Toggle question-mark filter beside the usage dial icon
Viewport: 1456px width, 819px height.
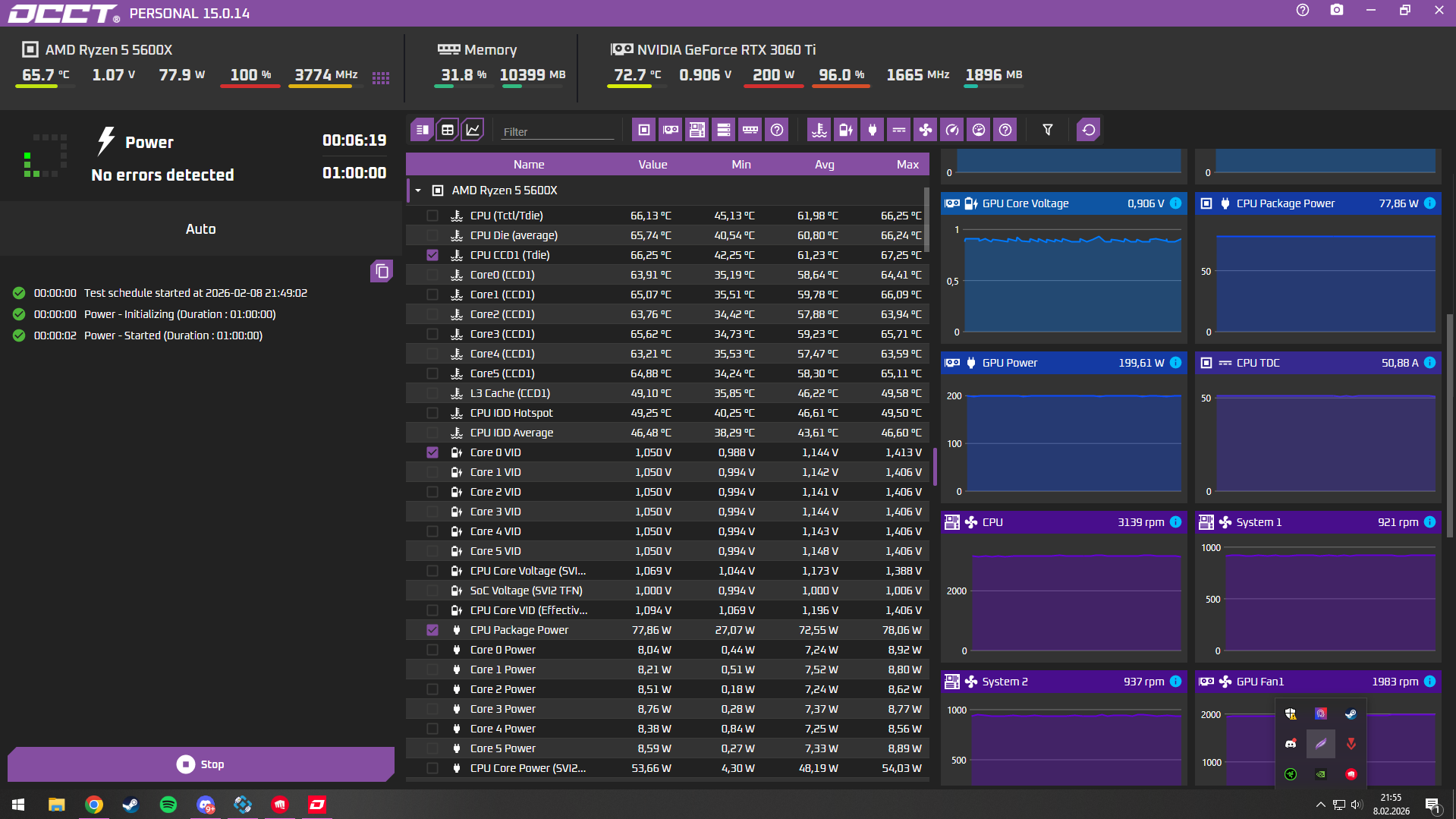click(1005, 130)
